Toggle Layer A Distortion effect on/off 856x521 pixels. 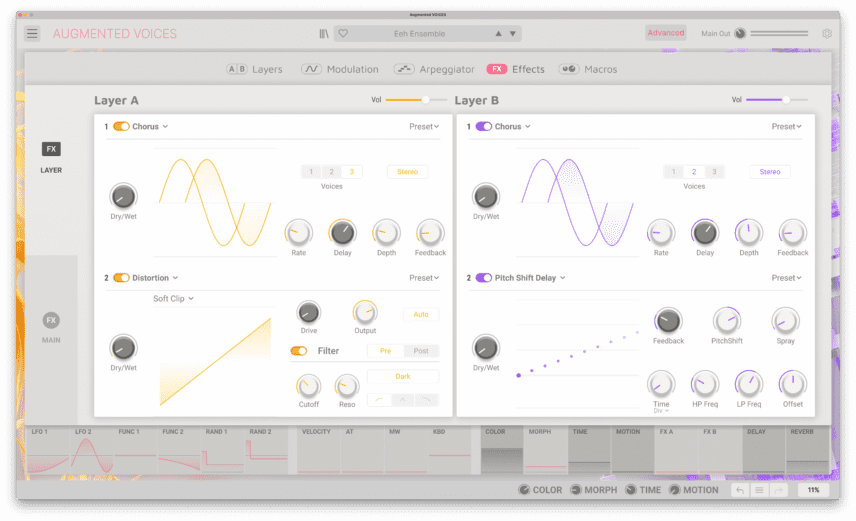[x=121, y=277]
